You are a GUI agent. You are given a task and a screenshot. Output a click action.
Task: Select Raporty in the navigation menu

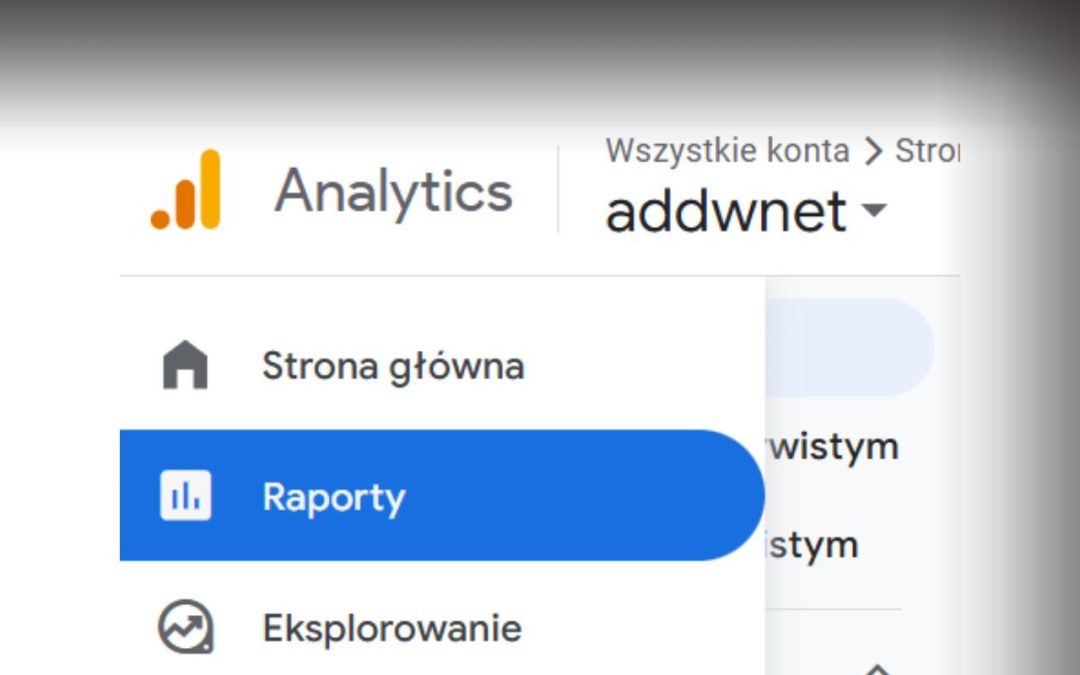(x=333, y=496)
